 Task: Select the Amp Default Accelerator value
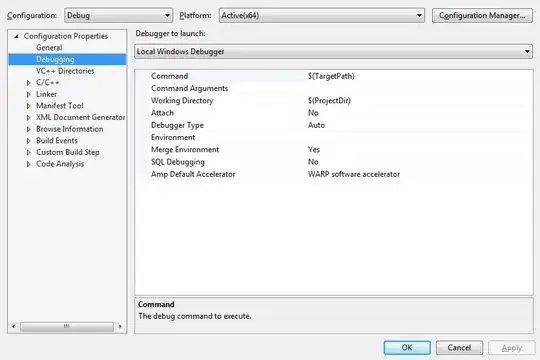point(354,174)
